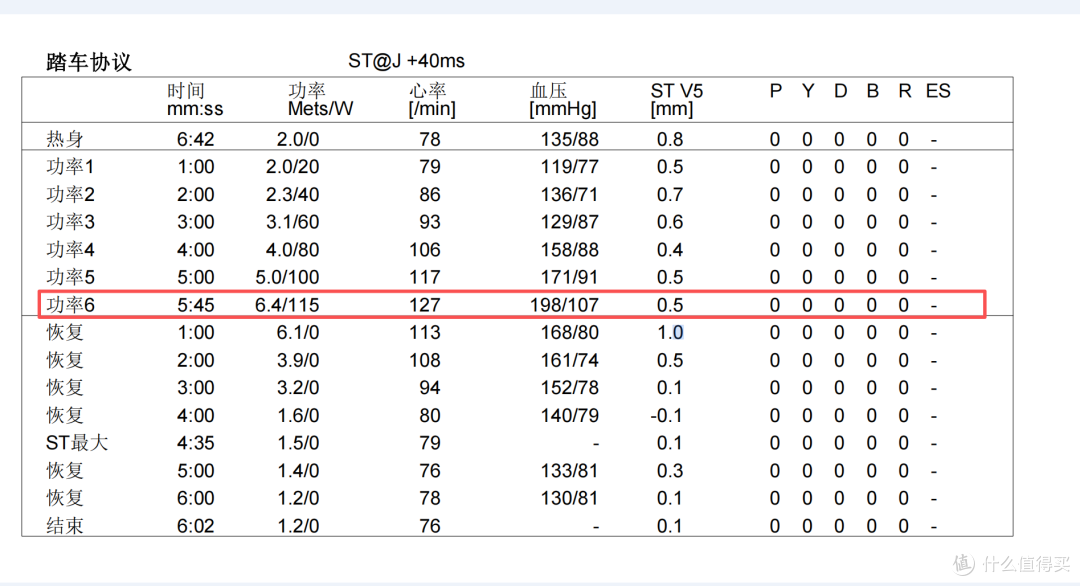Click the 6:42 warm-up time cell

pos(196,140)
